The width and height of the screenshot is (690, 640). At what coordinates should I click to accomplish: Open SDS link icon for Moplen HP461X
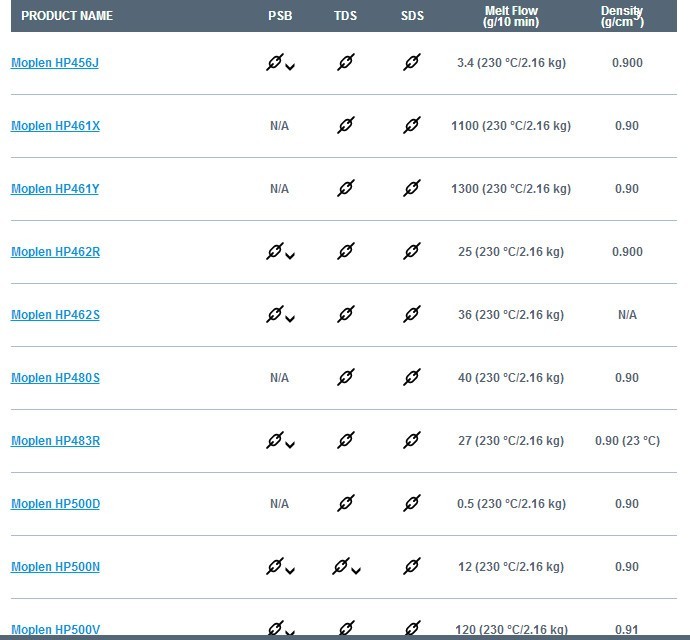411,125
